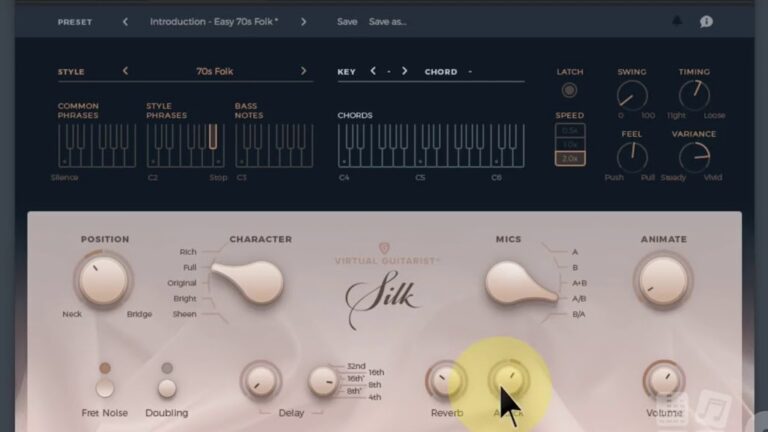
Task: Select Full character setting
Action: click(190, 267)
